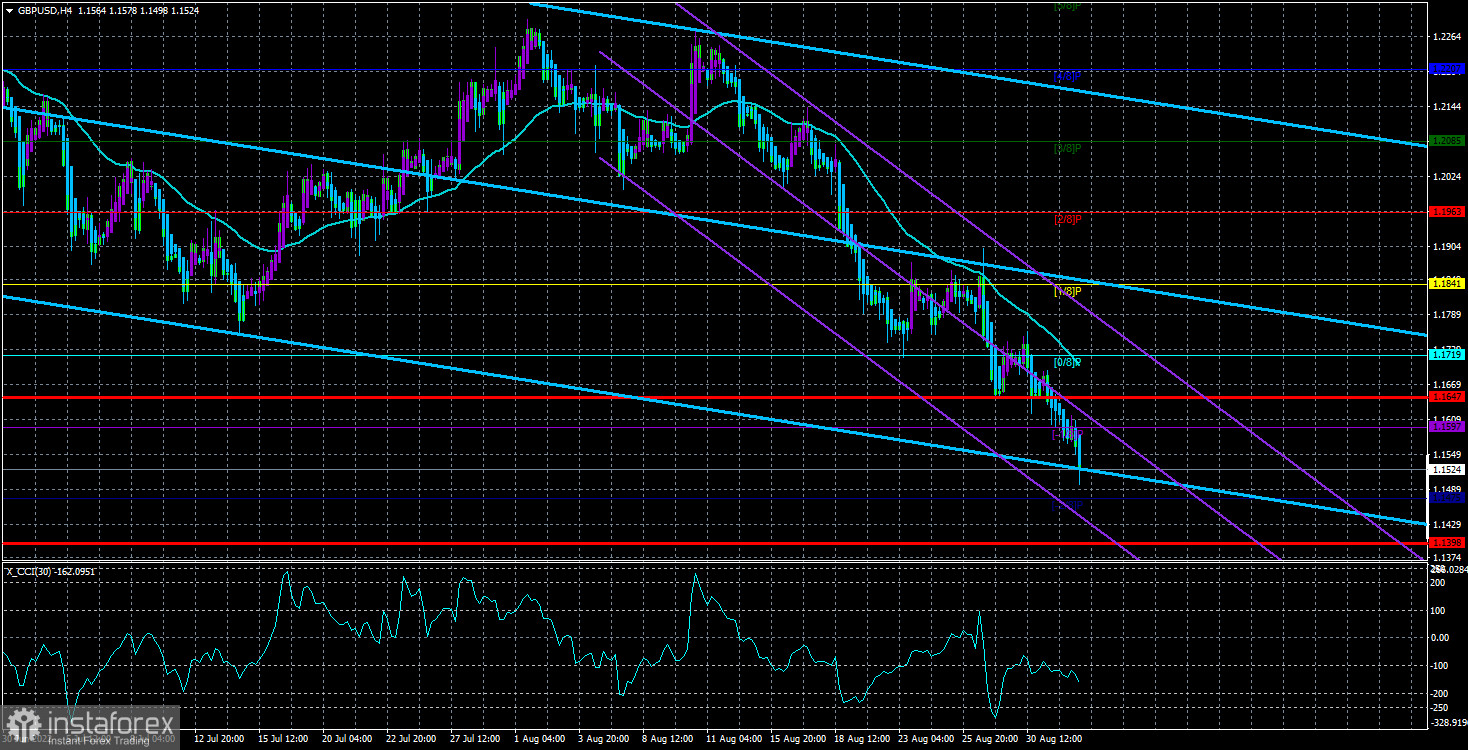Click the 25 Aug 20:00 time label

(988, 739)
